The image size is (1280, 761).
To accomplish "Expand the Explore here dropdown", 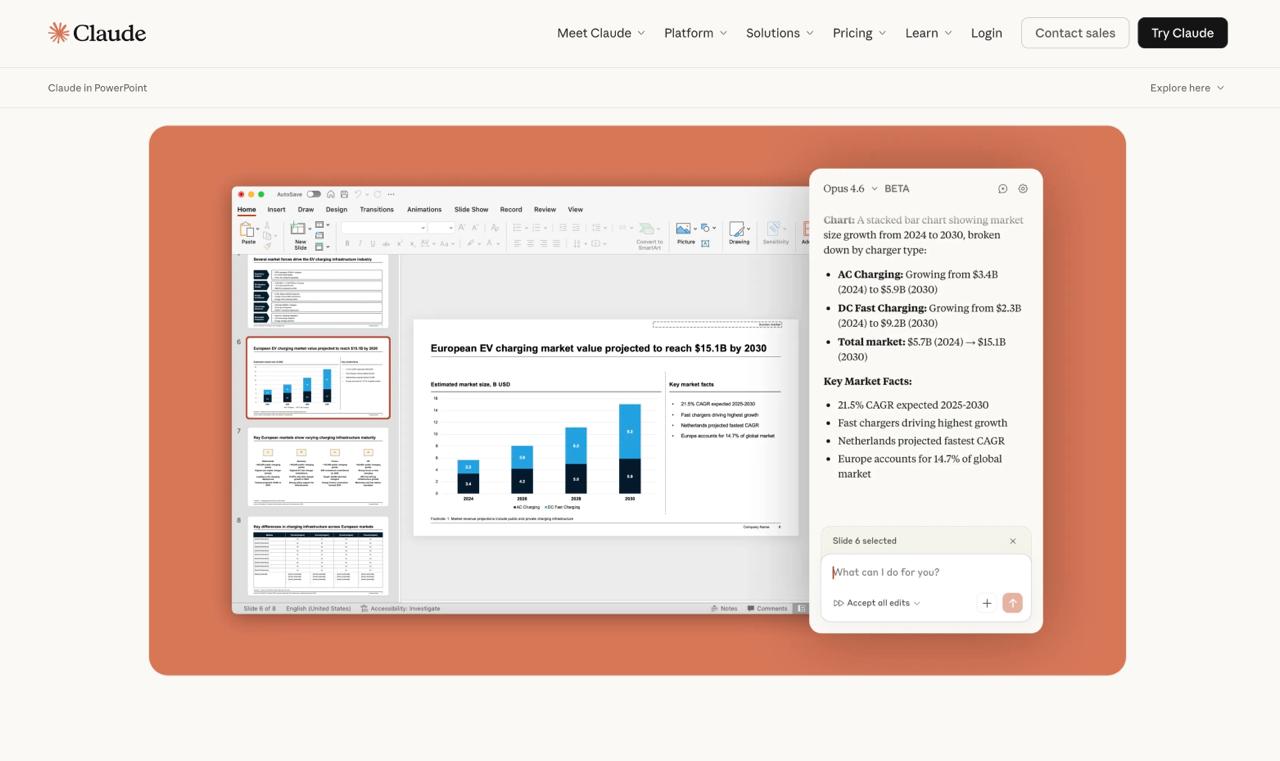I will tap(1187, 88).
